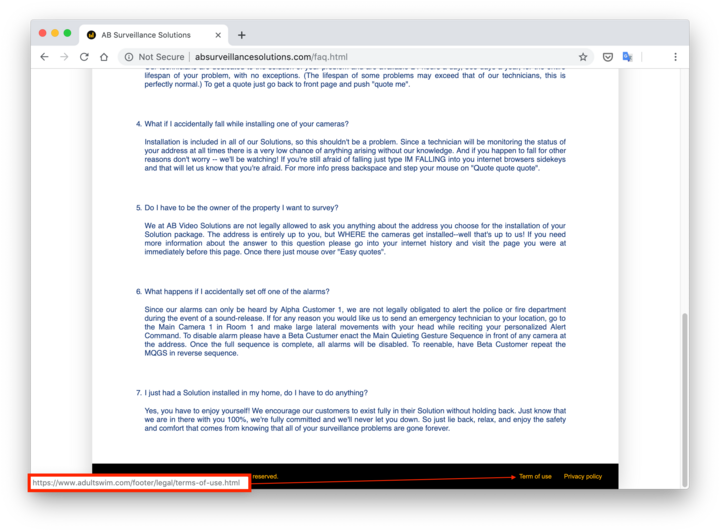
Task: Go back using the browser back arrow
Action: 44,57
